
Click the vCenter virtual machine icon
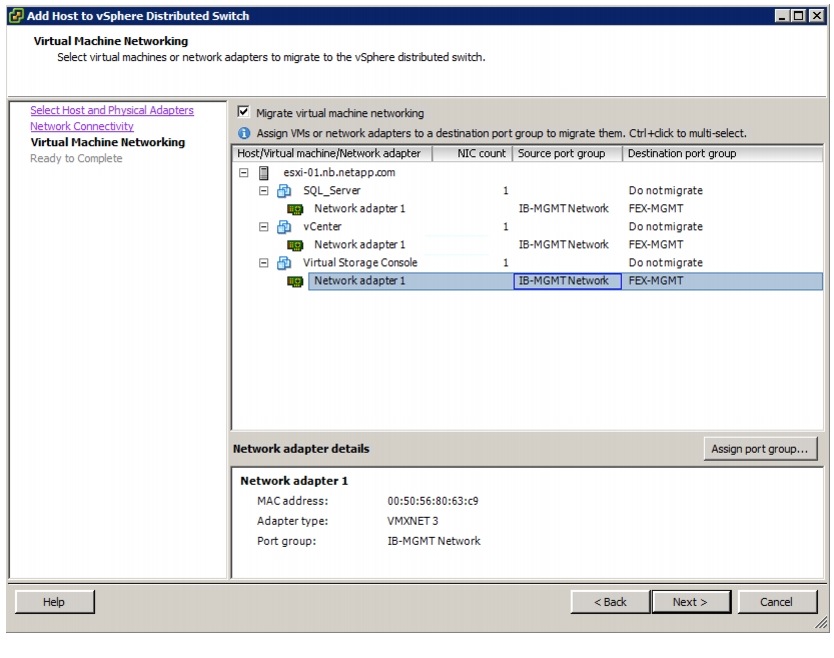(283, 226)
